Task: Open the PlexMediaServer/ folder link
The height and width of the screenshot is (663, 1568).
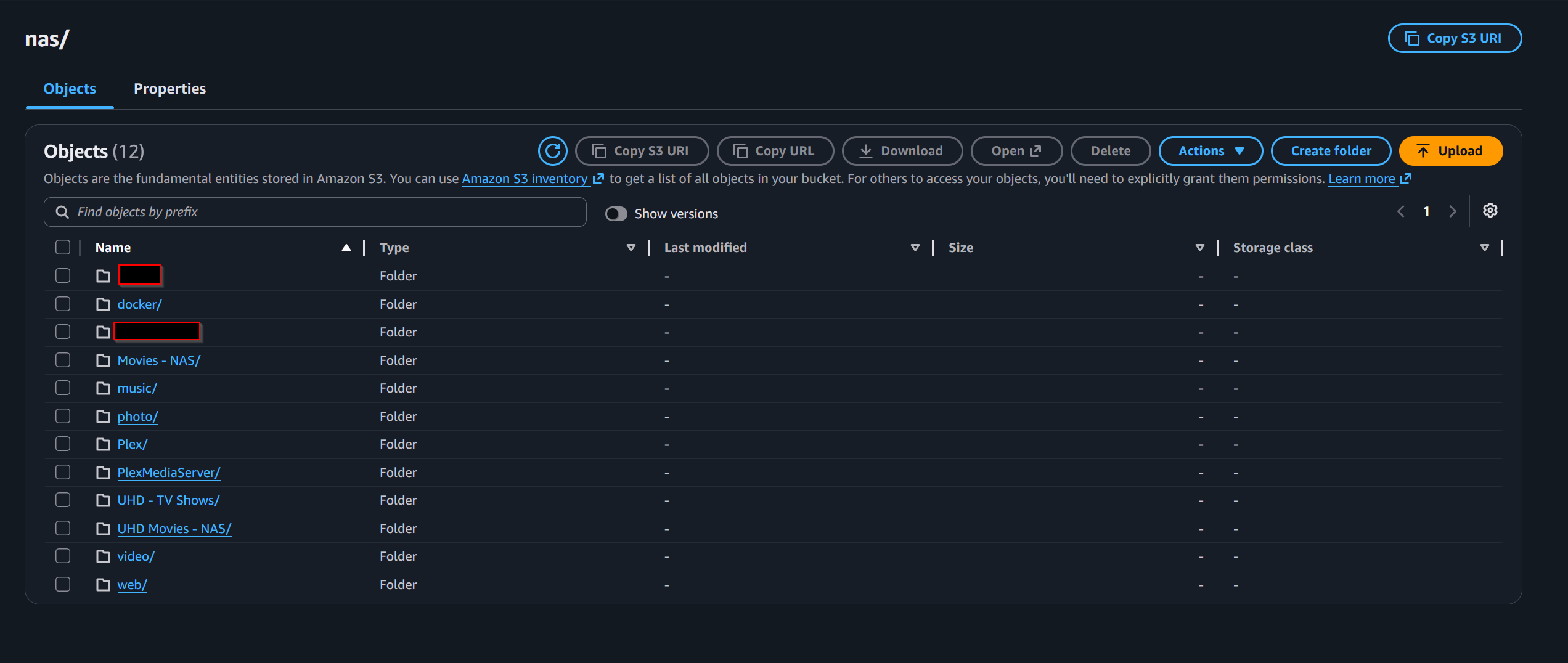Action: coord(169,473)
